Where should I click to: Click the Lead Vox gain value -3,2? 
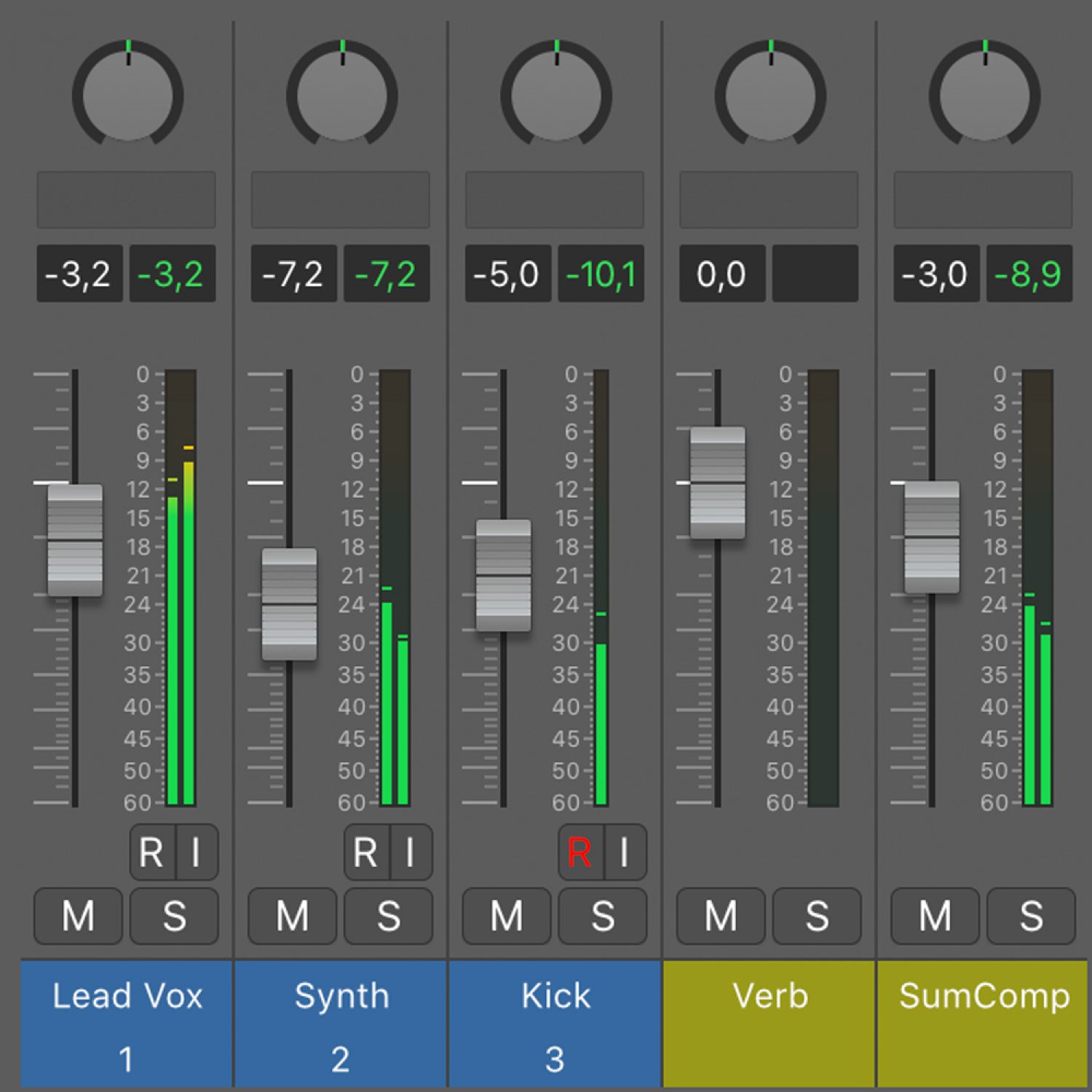(79, 274)
